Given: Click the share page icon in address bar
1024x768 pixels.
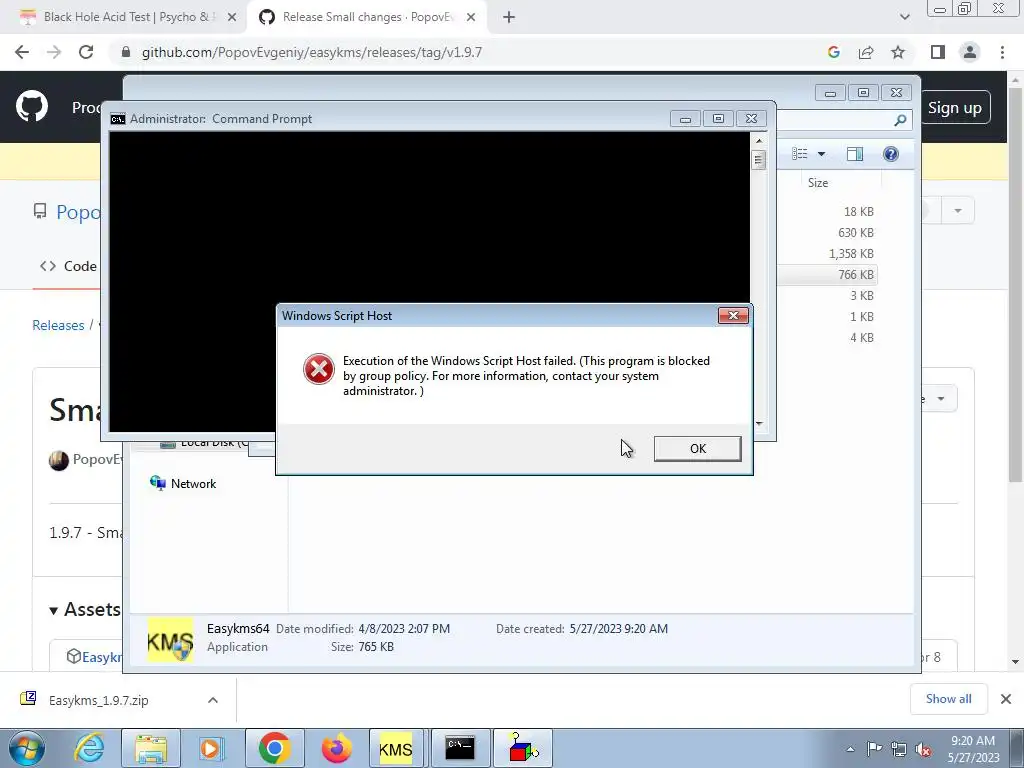Looking at the screenshot, I should point(866,52).
